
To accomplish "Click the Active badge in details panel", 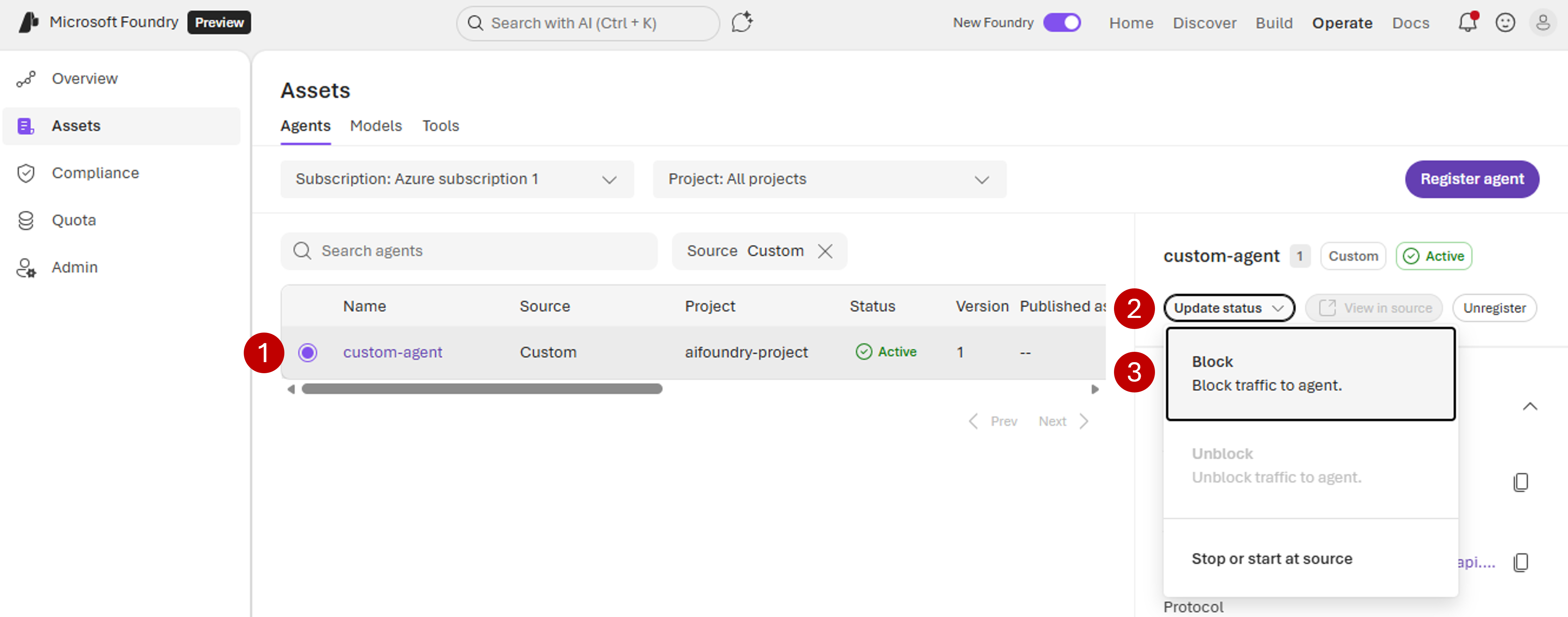I will coord(1434,256).
